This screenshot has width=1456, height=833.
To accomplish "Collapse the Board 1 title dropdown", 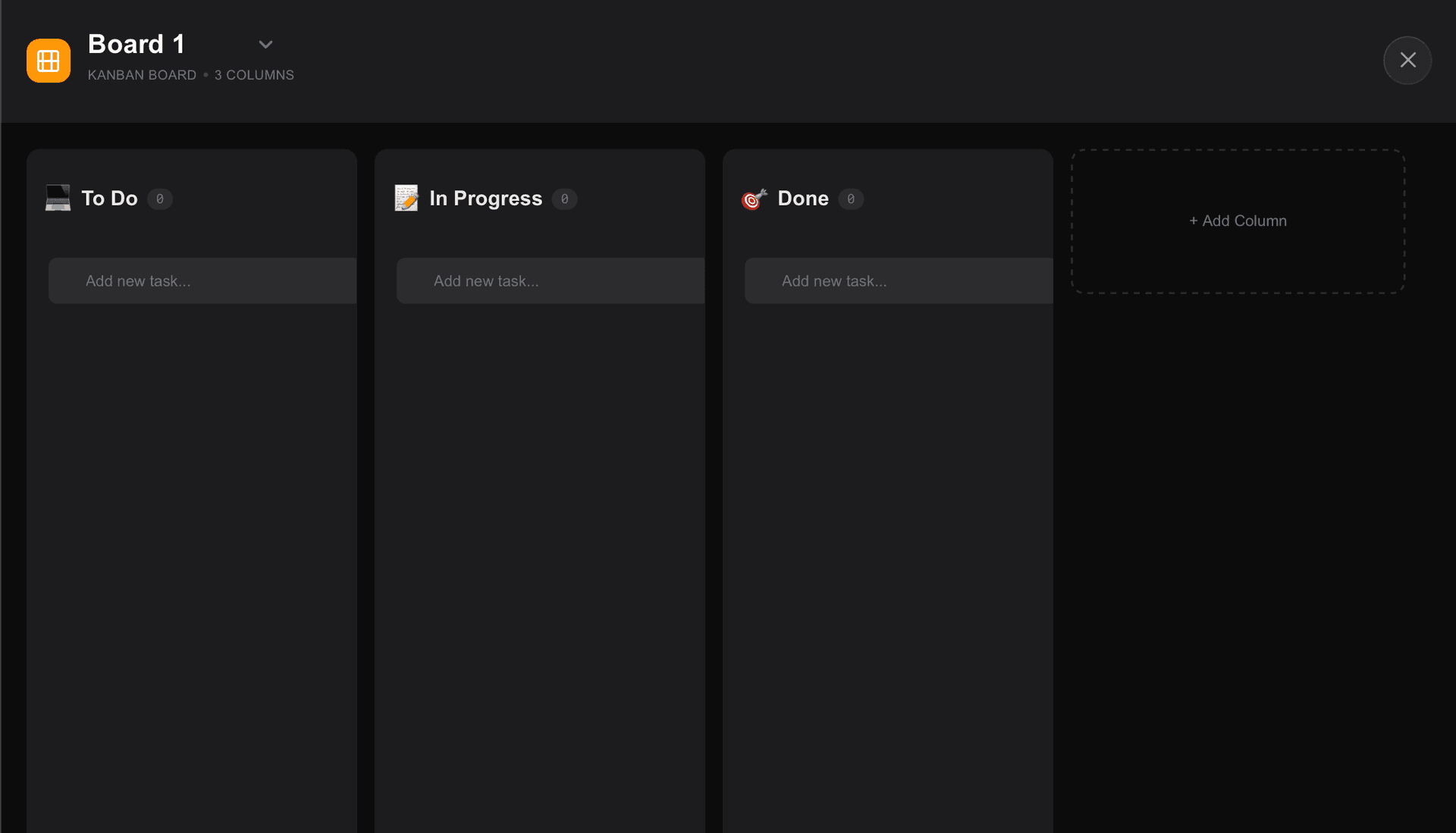I will click(x=265, y=44).
